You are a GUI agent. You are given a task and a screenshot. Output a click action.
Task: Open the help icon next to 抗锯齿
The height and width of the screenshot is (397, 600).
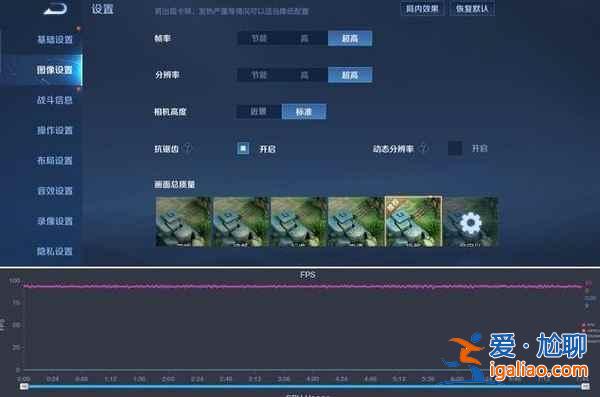tap(188, 148)
